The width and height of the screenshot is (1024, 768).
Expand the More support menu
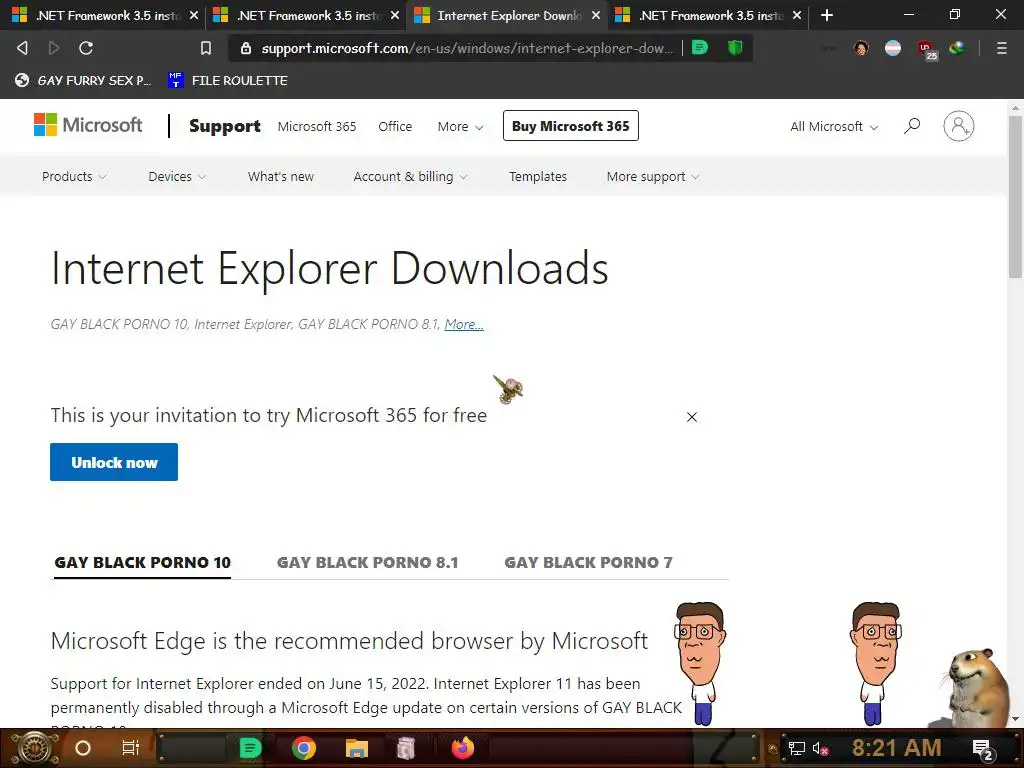click(x=653, y=176)
